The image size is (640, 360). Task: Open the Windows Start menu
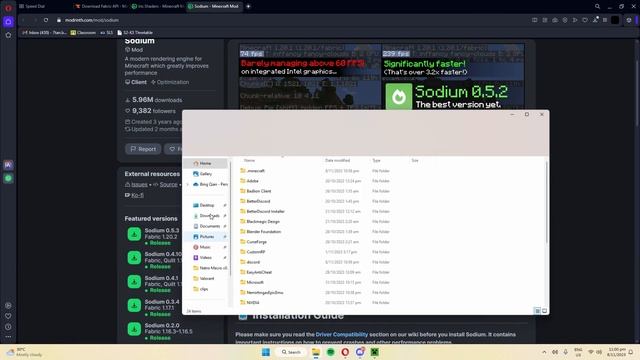pyautogui.click(x=266, y=352)
